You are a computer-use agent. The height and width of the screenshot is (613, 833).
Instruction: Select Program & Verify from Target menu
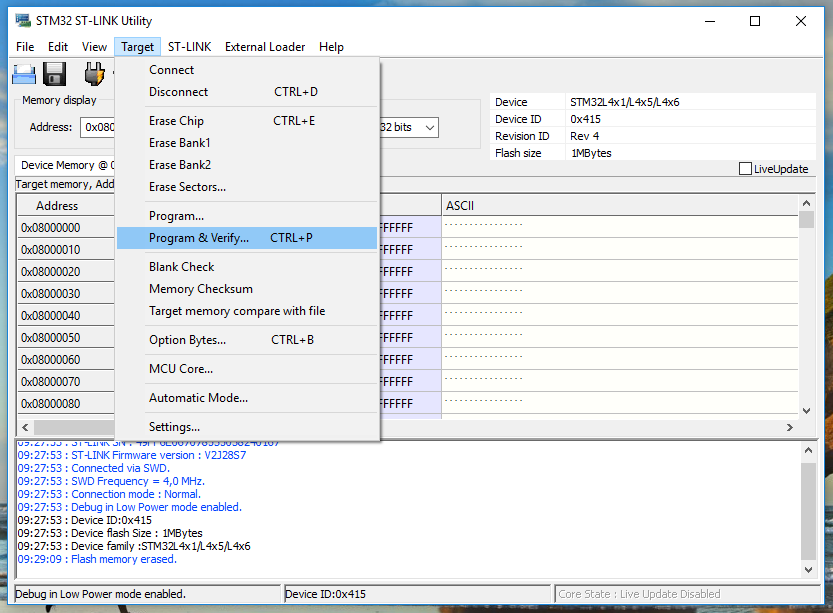pyautogui.click(x=198, y=238)
